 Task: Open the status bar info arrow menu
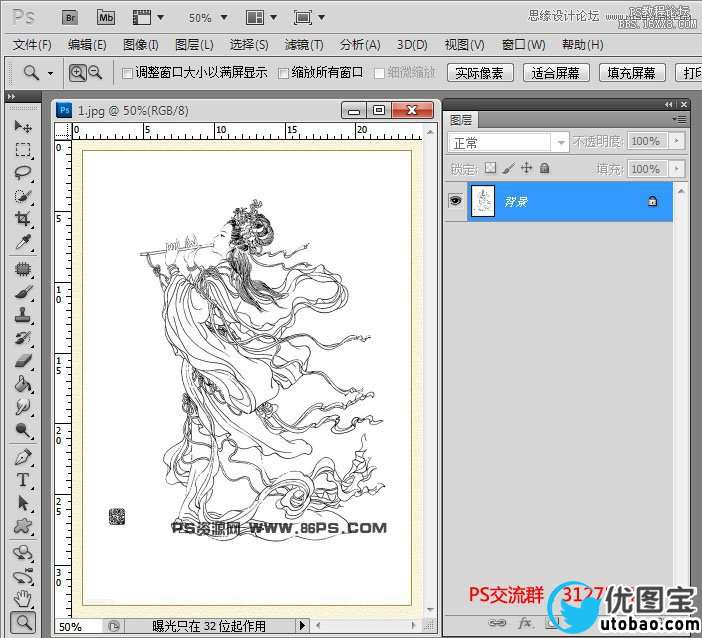pyautogui.click(x=302, y=625)
